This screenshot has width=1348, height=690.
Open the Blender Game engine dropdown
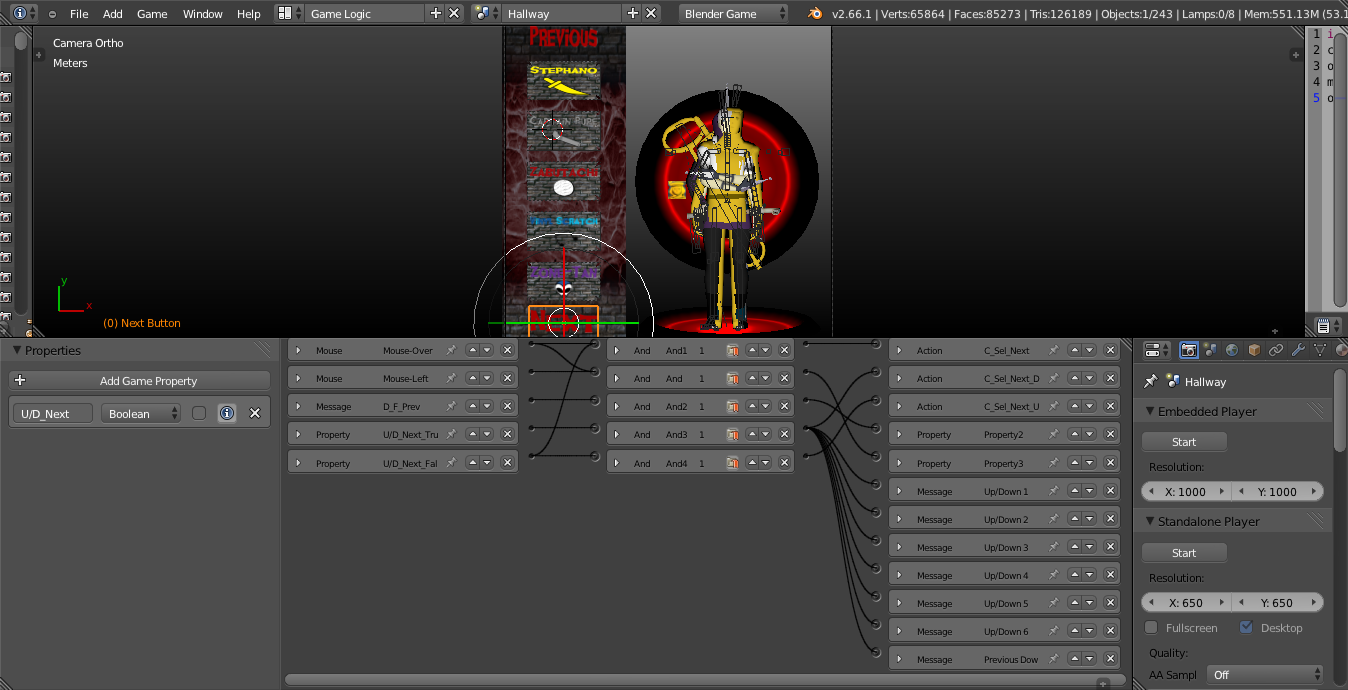tap(735, 13)
